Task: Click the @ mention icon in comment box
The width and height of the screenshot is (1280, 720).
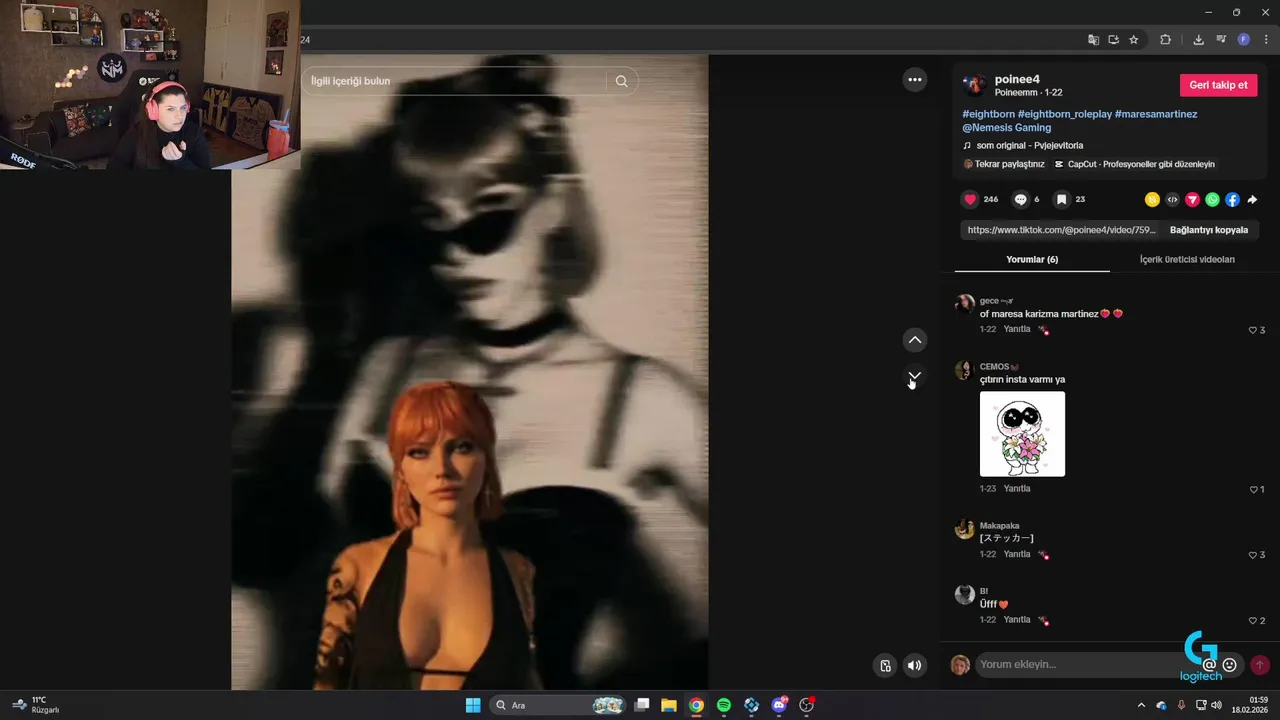Action: [1209, 665]
